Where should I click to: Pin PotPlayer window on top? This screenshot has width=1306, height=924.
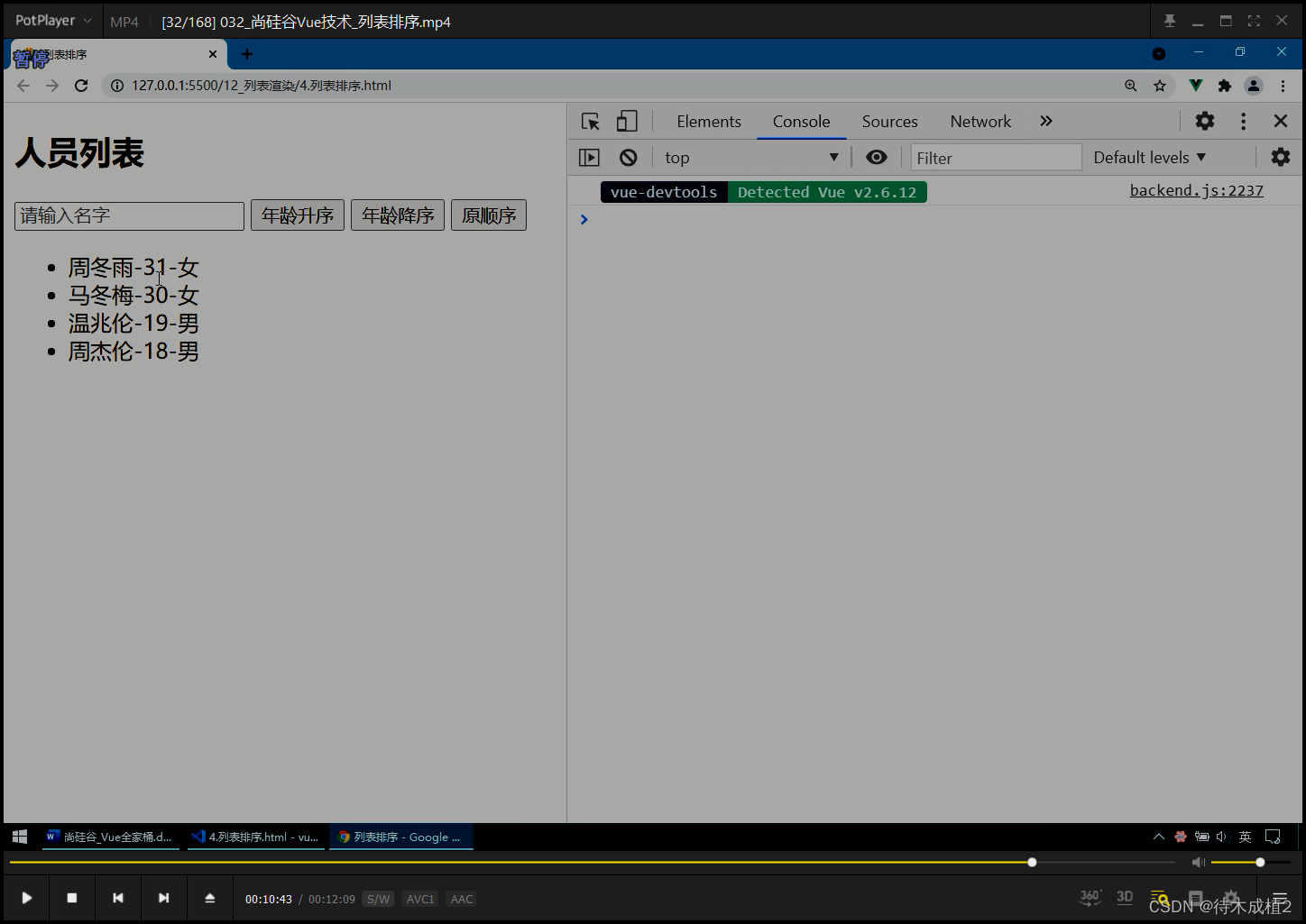[1170, 21]
